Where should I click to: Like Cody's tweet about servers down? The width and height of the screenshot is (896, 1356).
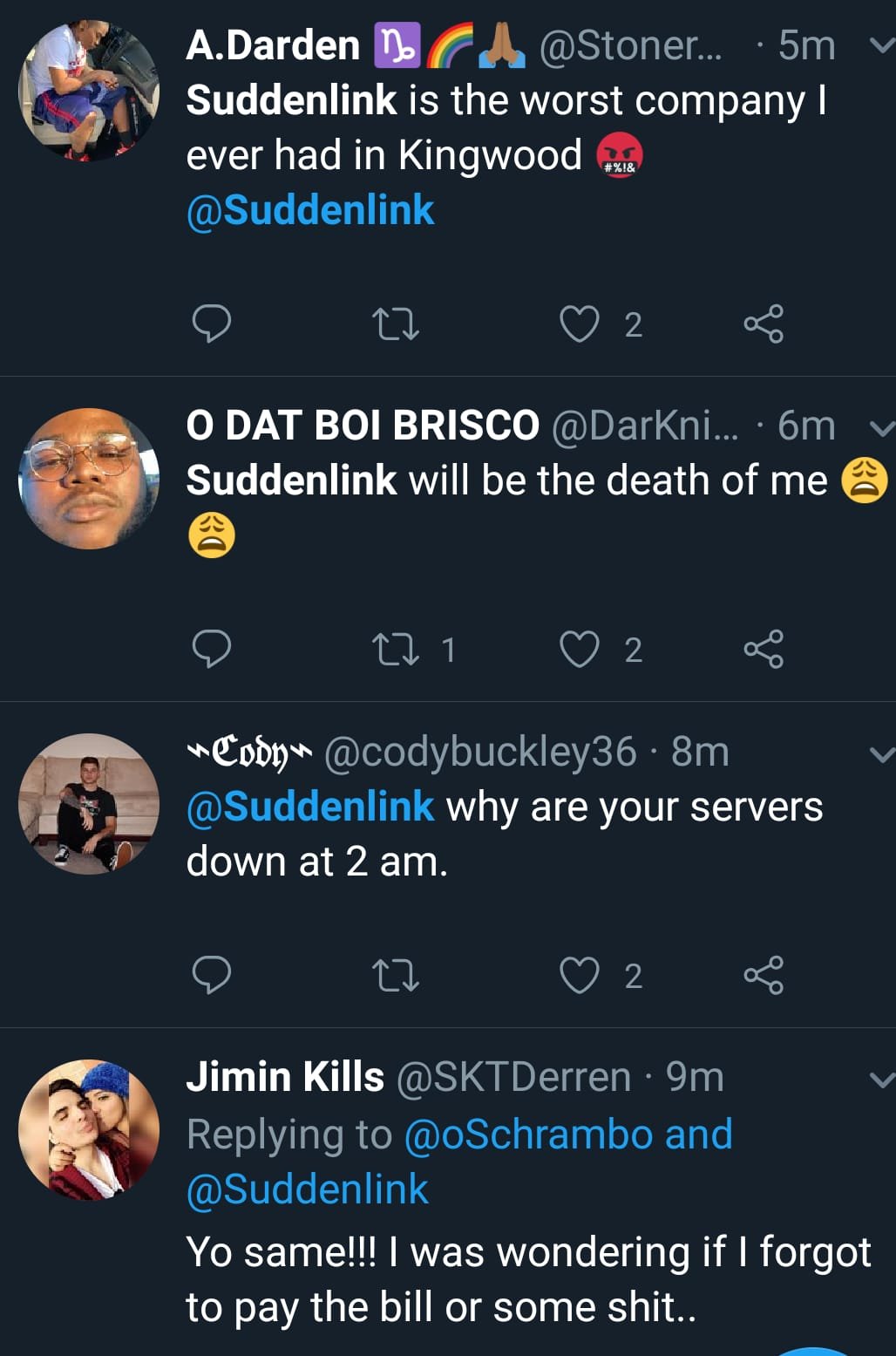[579, 974]
